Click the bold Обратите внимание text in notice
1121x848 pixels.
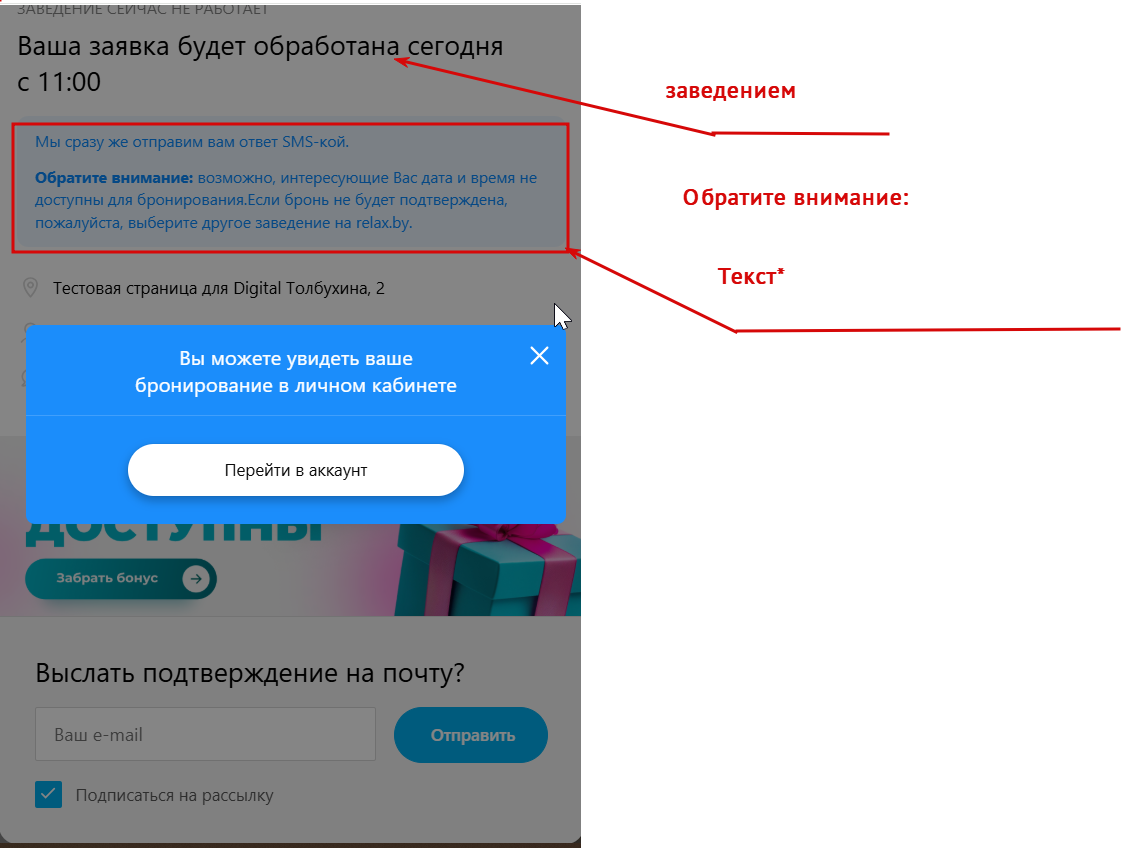pyautogui.click(x=114, y=177)
